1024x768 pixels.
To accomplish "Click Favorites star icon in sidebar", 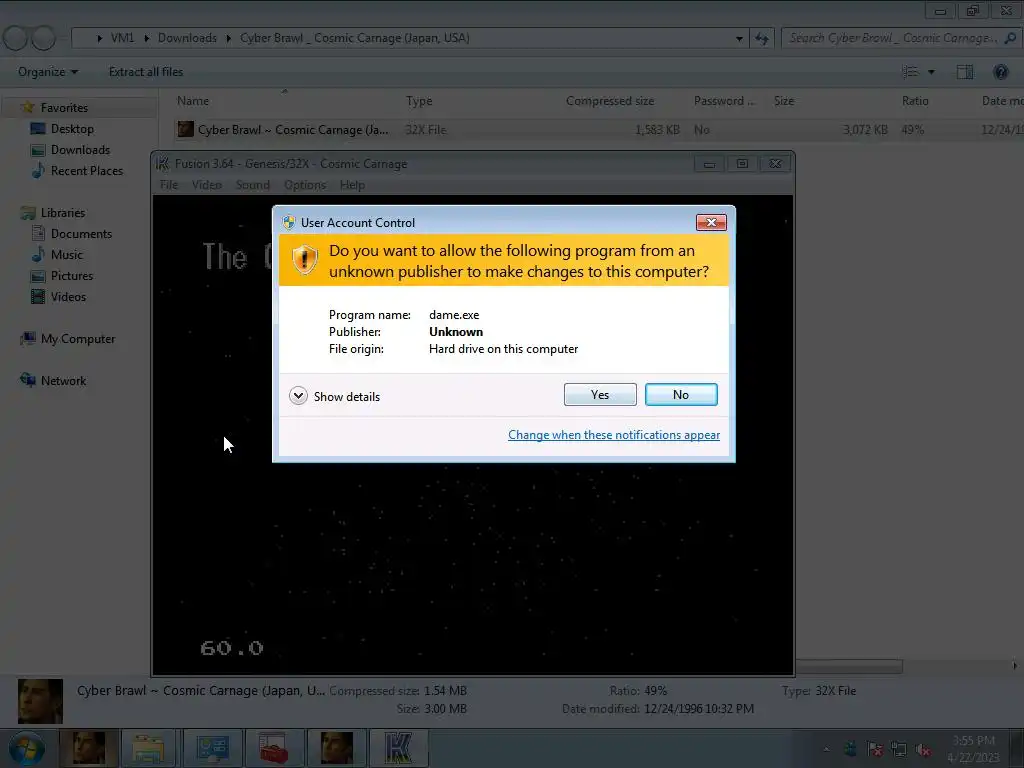I will pos(28,107).
